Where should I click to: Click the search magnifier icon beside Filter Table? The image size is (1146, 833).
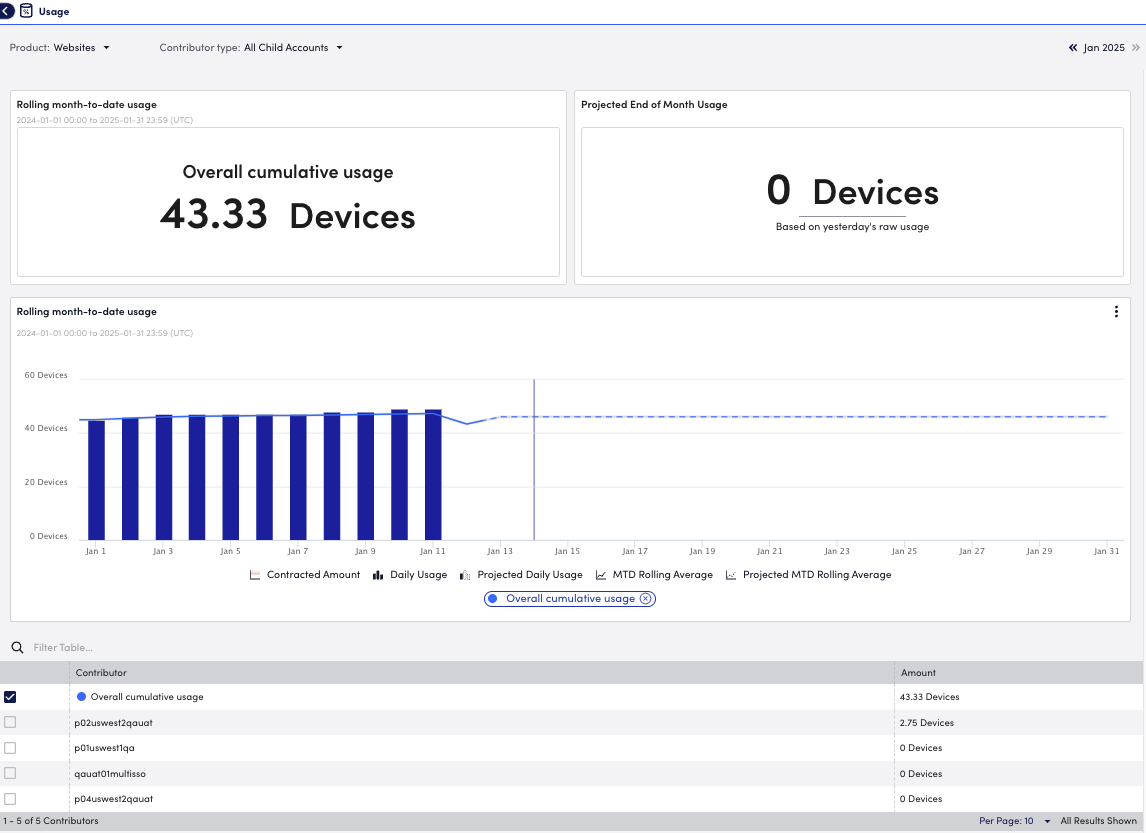point(17,647)
